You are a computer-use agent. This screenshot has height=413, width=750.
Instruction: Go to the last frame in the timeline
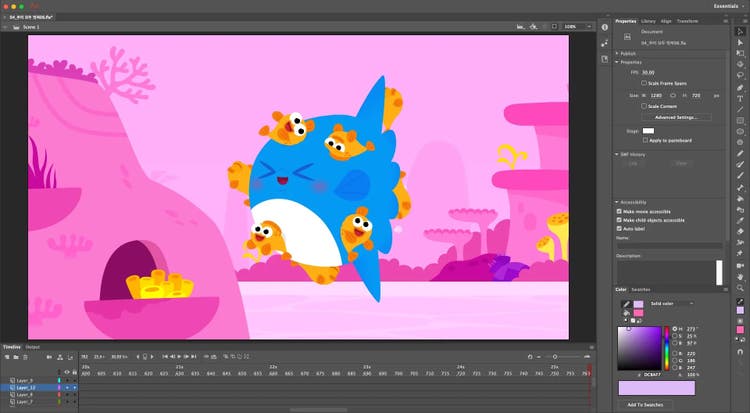pyautogui.click(x=194, y=357)
